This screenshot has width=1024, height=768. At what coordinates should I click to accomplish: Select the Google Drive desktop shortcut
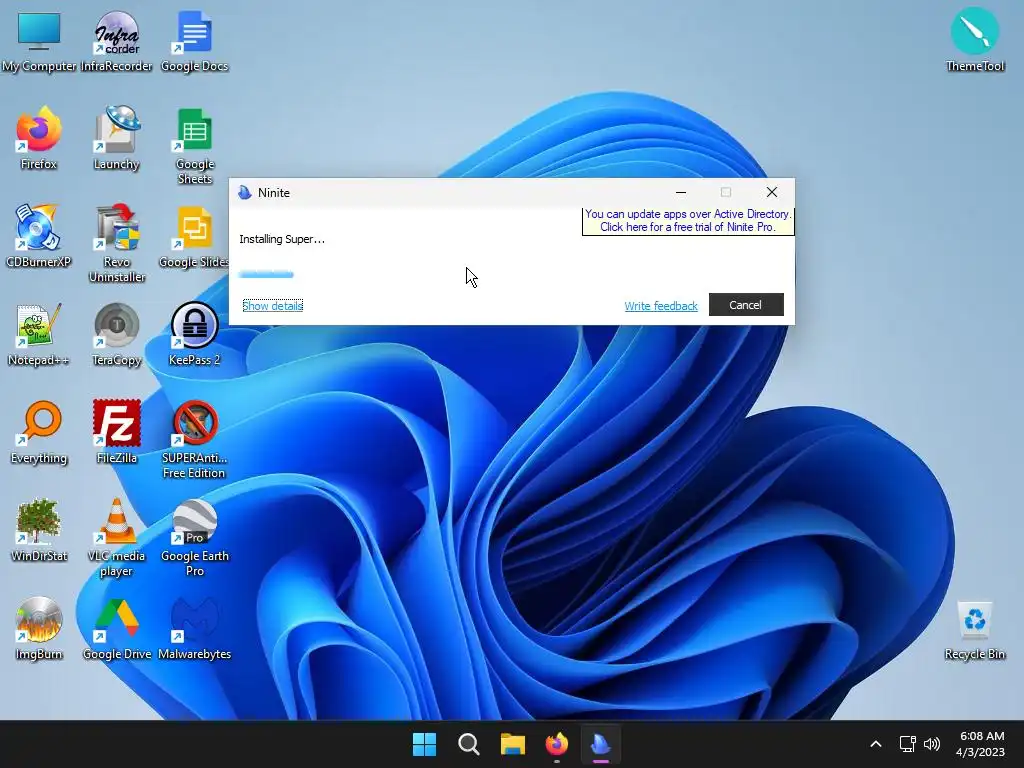pyautogui.click(x=116, y=628)
